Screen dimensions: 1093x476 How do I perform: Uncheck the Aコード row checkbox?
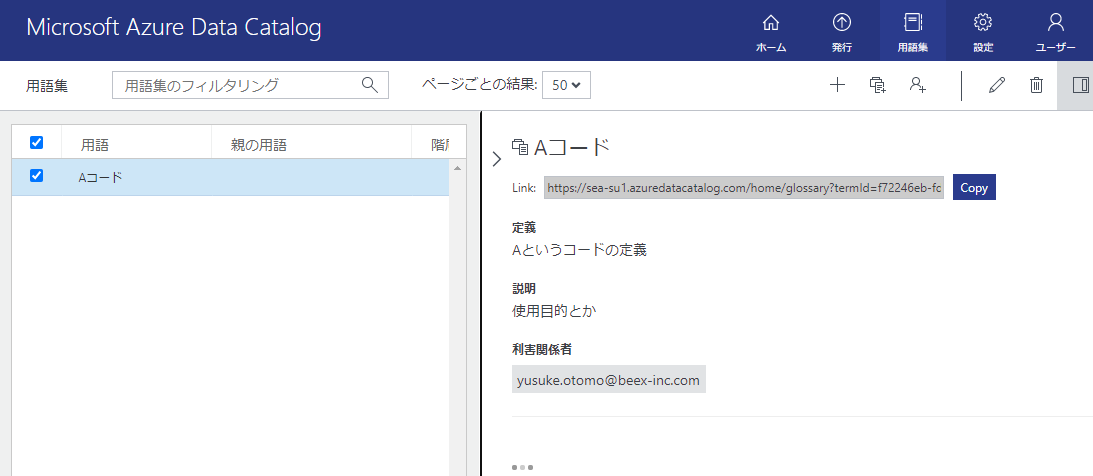37,176
